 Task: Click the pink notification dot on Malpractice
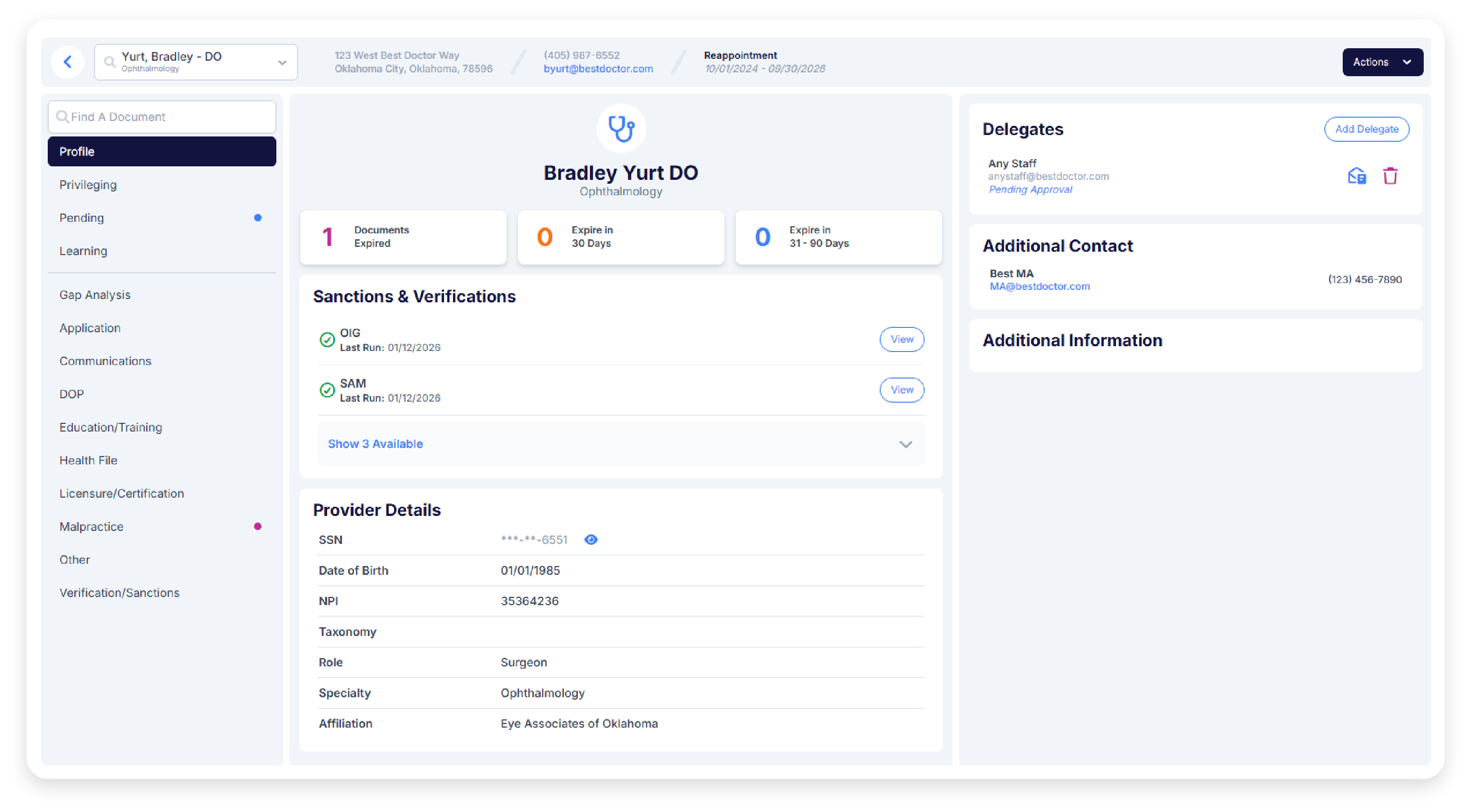coord(258,526)
